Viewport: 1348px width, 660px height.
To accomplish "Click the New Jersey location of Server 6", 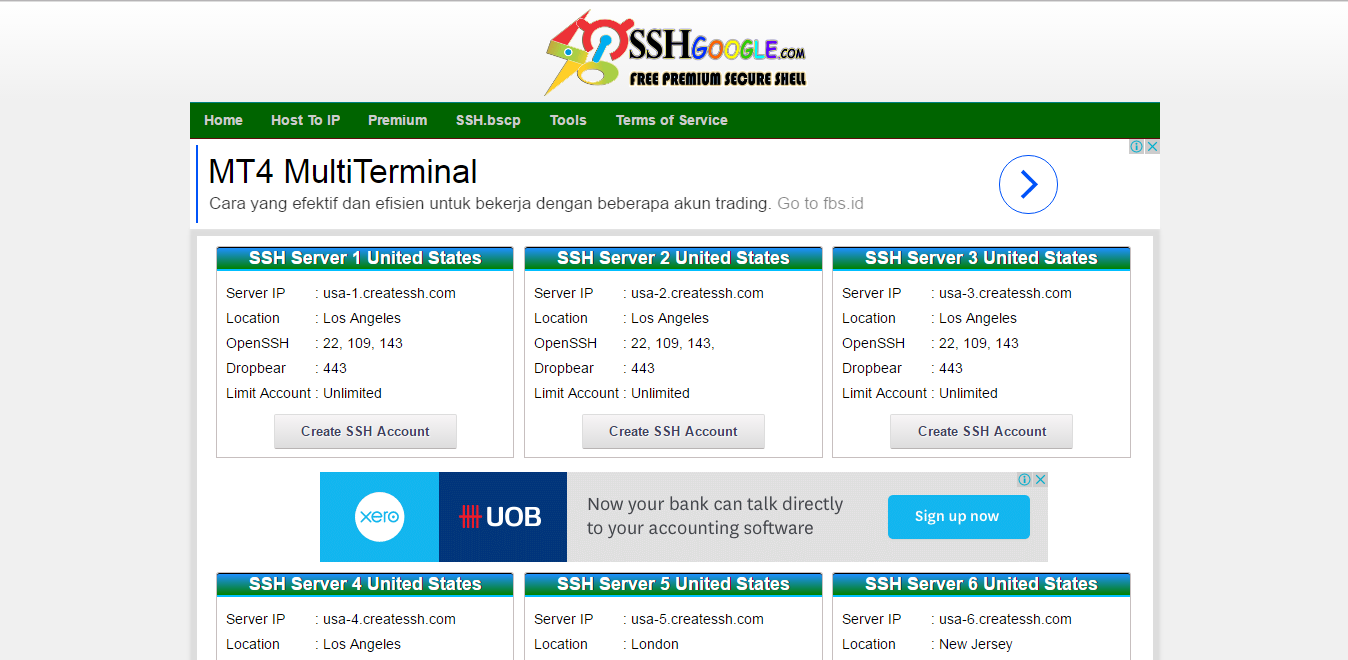I will 975,644.
